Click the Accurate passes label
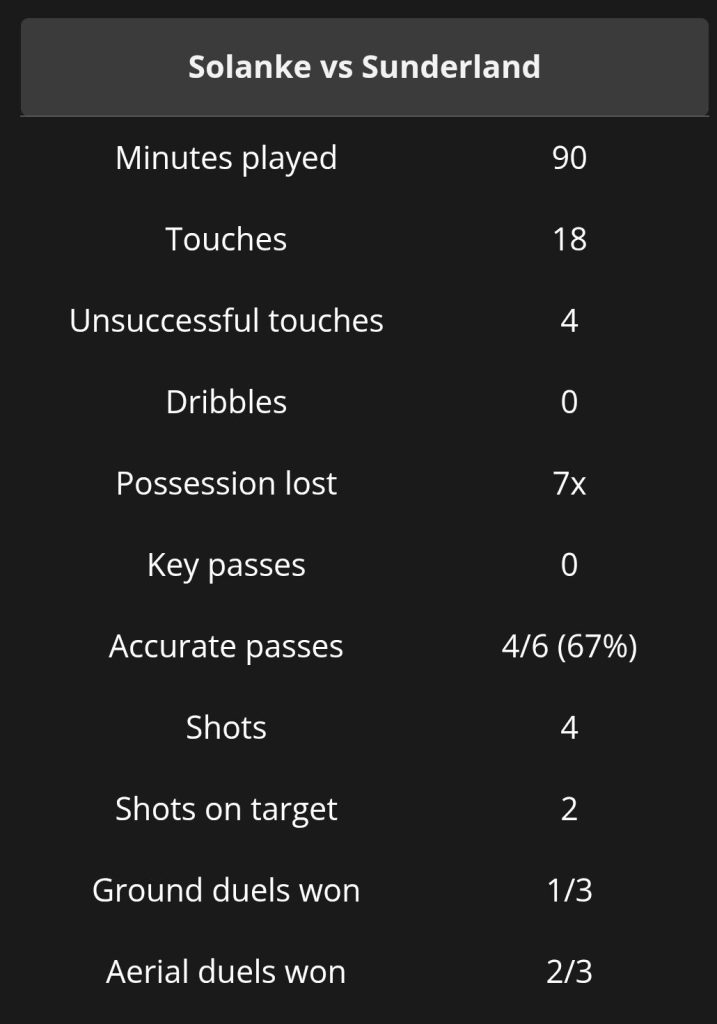 point(226,646)
